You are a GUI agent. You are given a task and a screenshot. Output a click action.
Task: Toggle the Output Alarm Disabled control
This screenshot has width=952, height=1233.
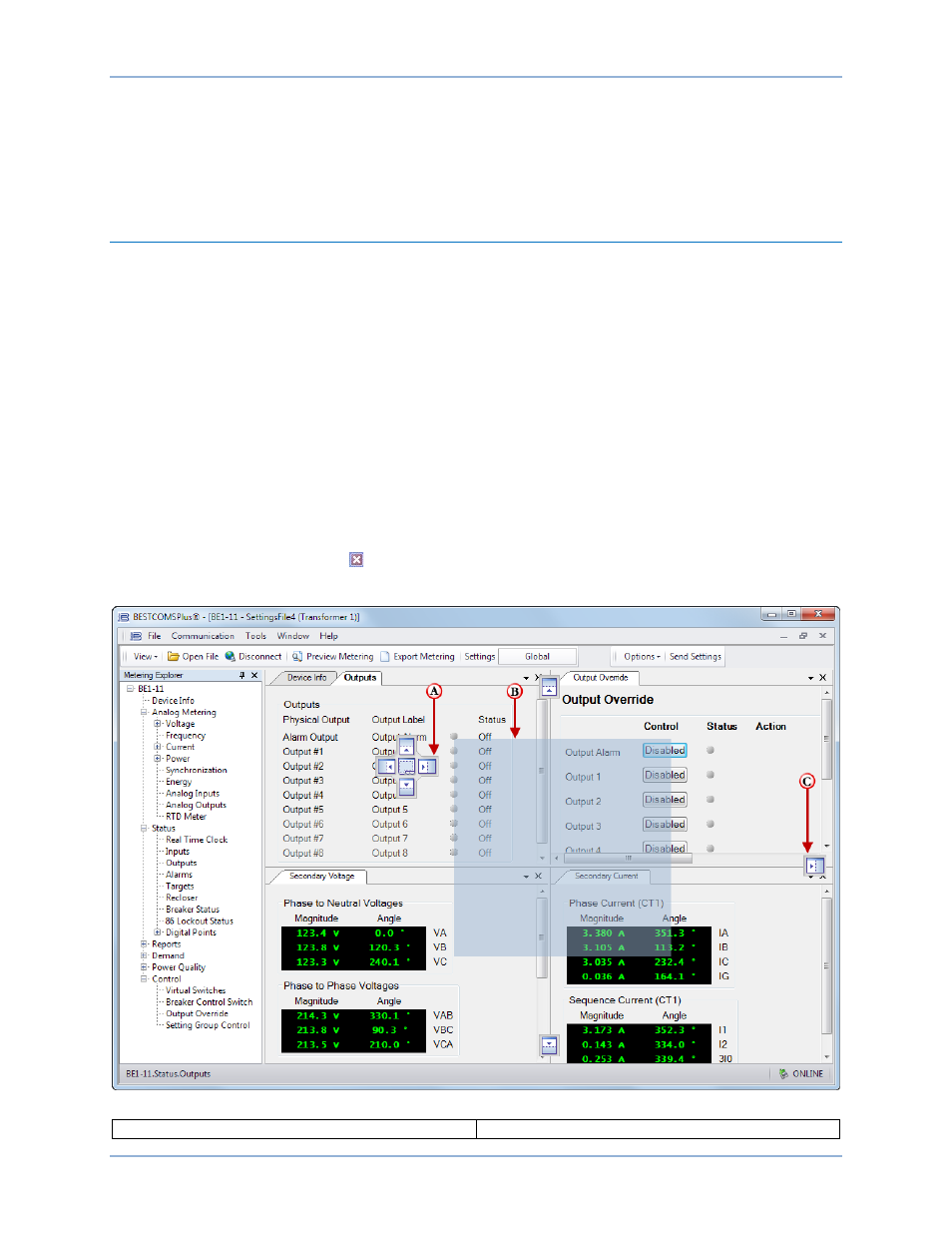click(x=665, y=751)
